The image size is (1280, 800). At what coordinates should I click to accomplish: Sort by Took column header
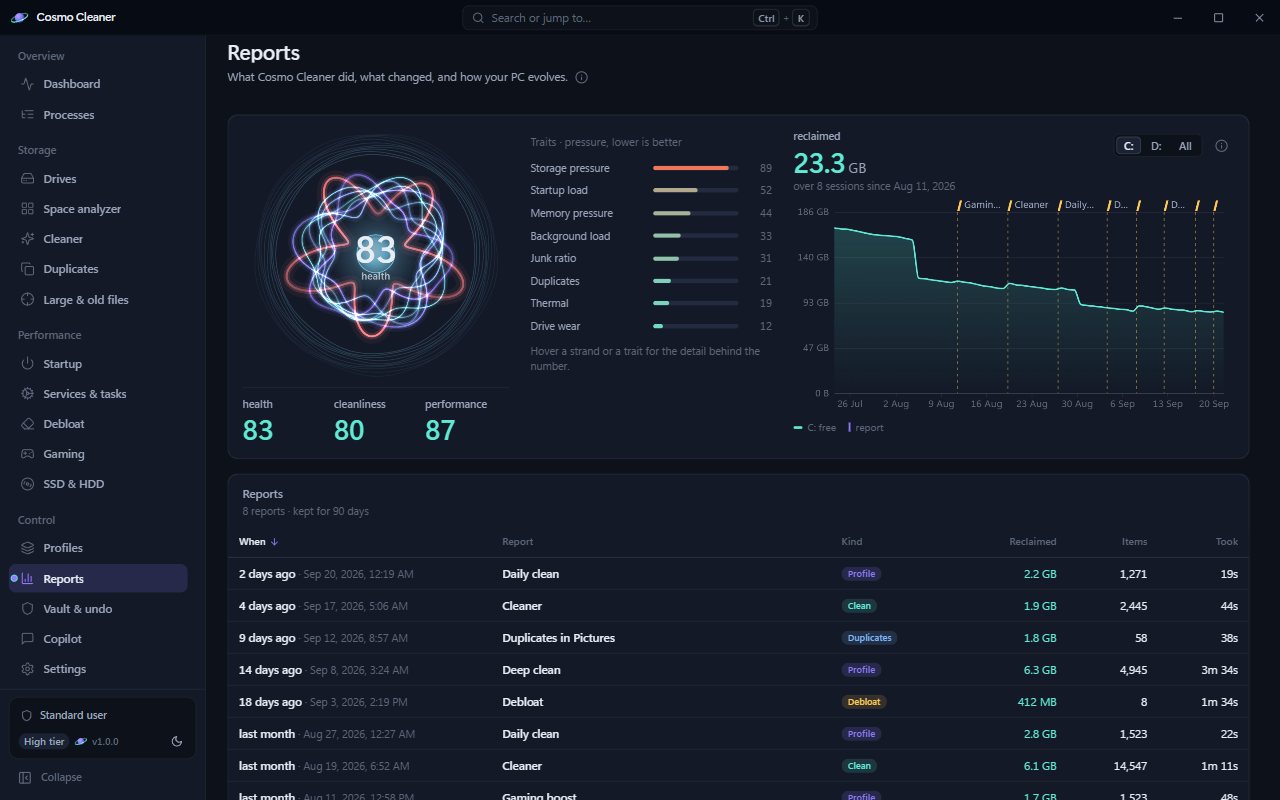(1227, 542)
